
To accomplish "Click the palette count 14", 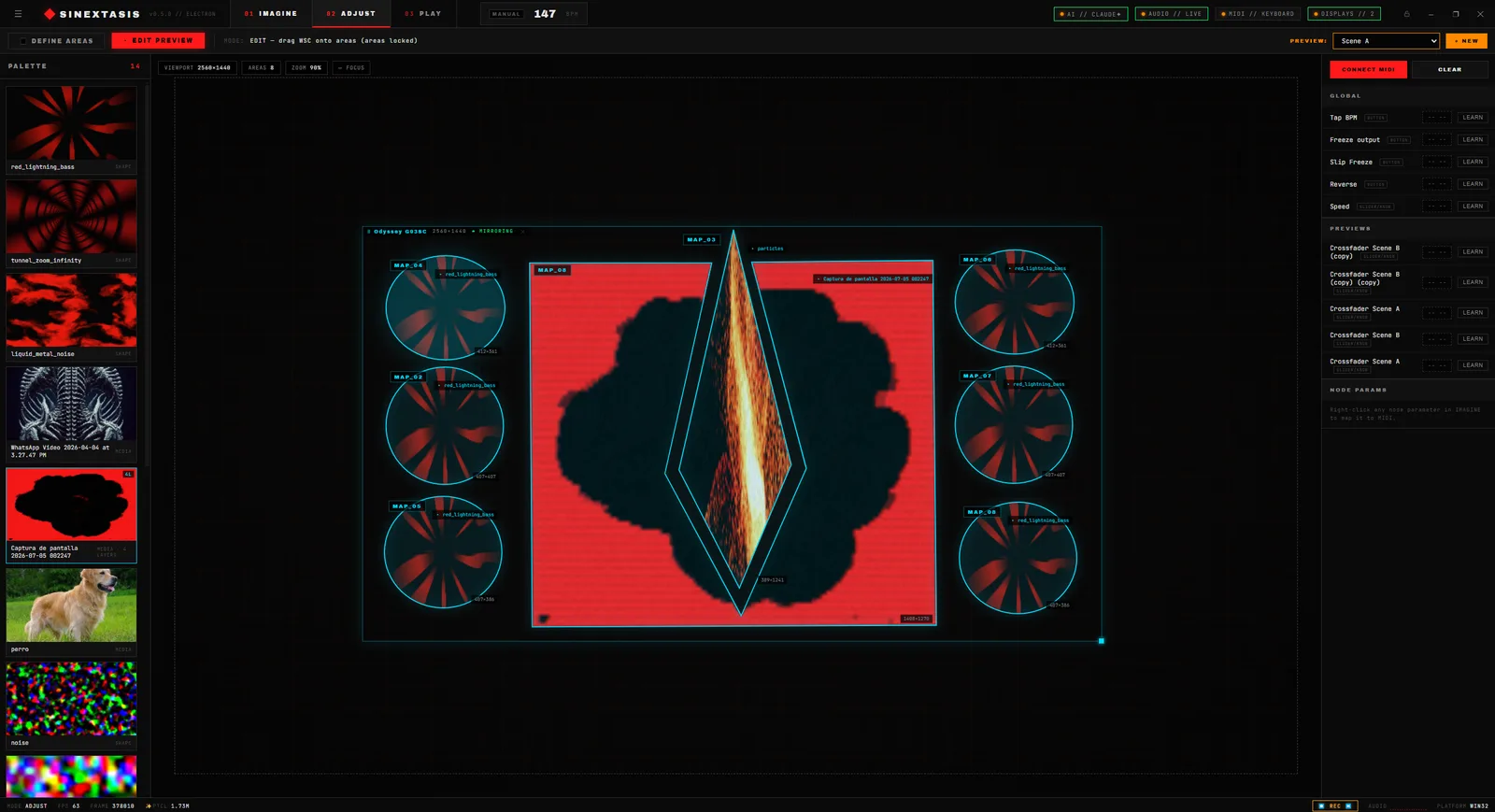I will (135, 66).
